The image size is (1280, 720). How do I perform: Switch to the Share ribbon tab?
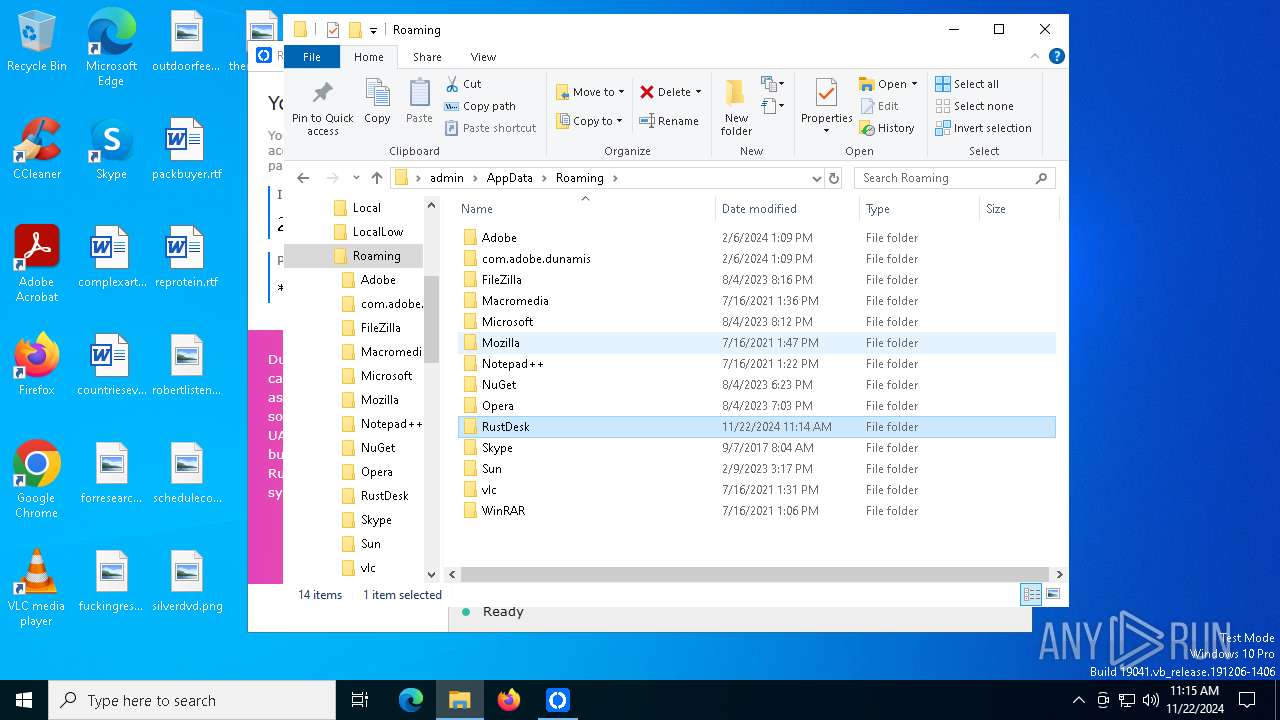[427, 57]
